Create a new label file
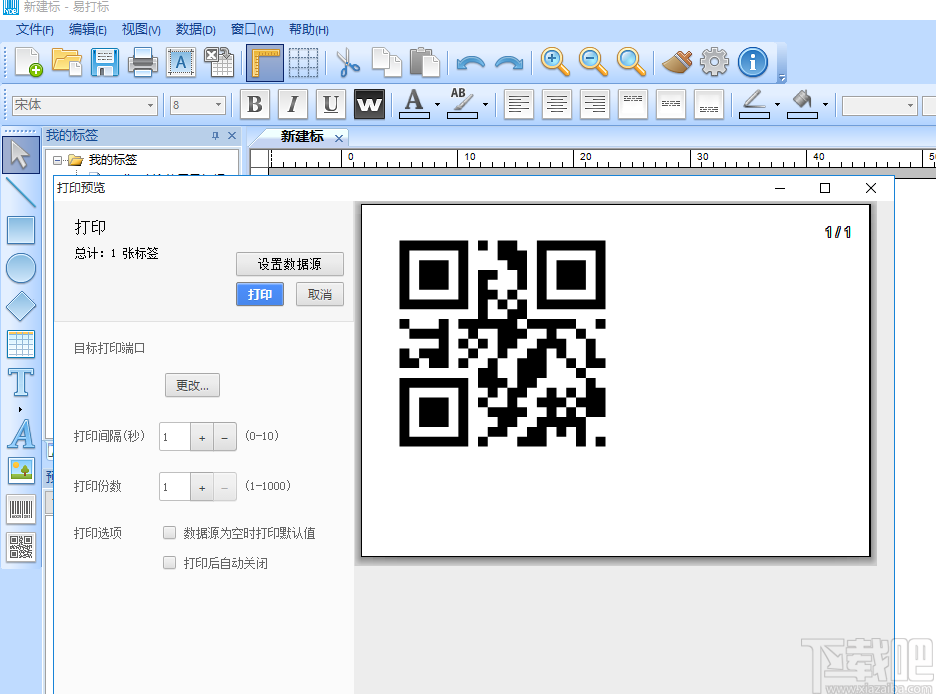 (28, 62)
